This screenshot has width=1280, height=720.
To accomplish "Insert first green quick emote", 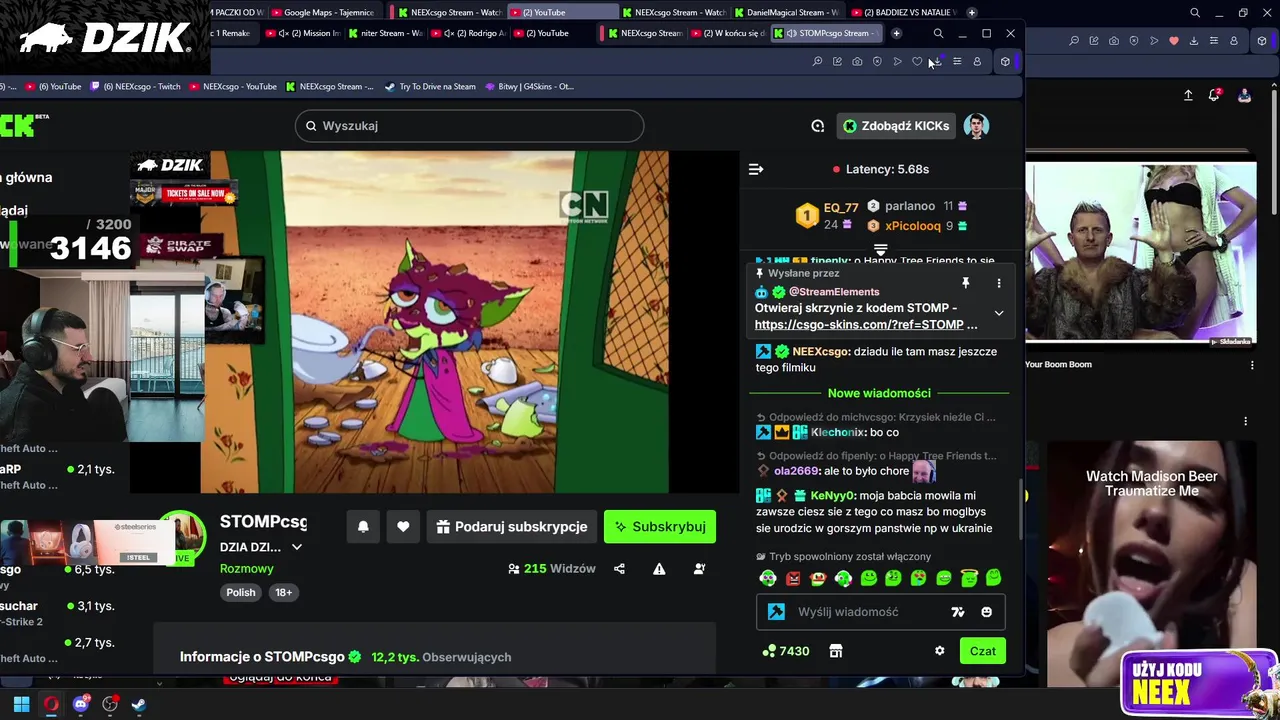I will [x=767, y=578].
